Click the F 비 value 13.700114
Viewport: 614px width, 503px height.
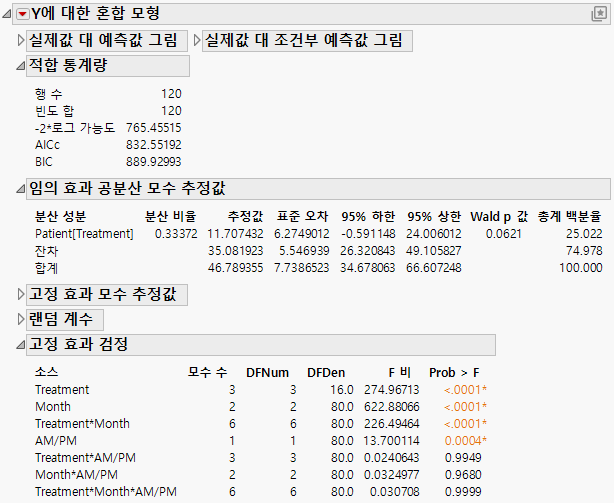(x=392, y=441)
